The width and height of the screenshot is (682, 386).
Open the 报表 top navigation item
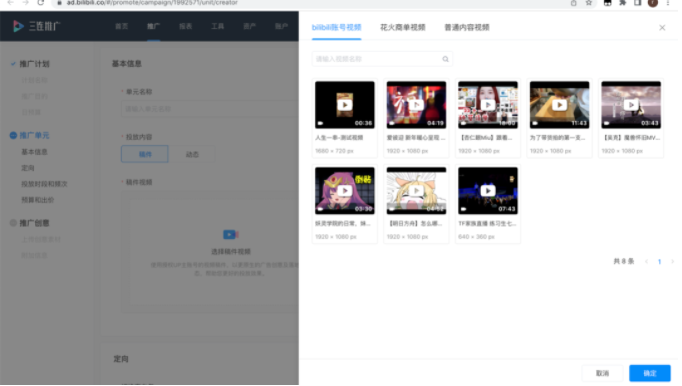click(185, 26)
